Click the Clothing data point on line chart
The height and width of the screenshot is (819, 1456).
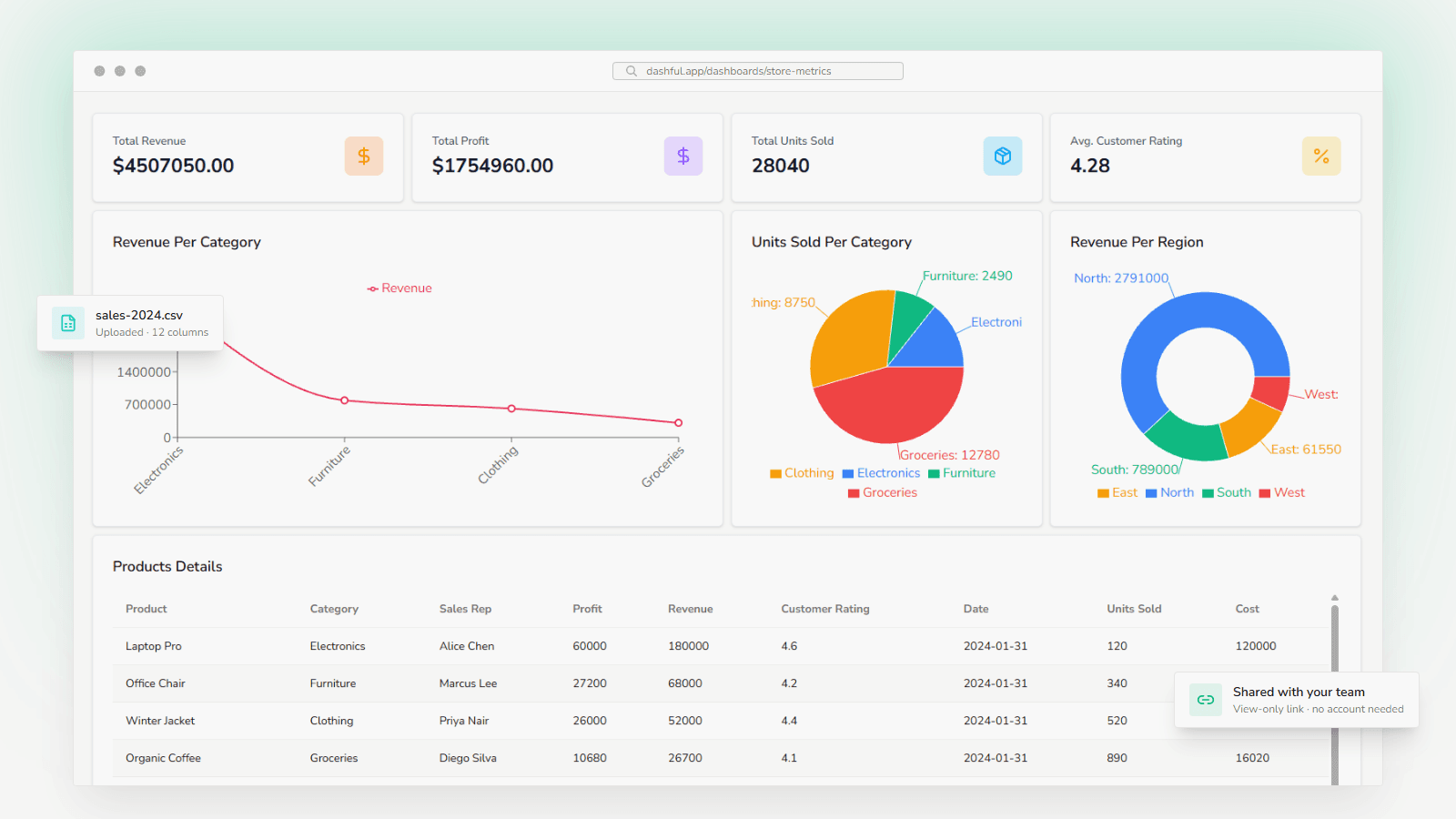coord(511,409)
